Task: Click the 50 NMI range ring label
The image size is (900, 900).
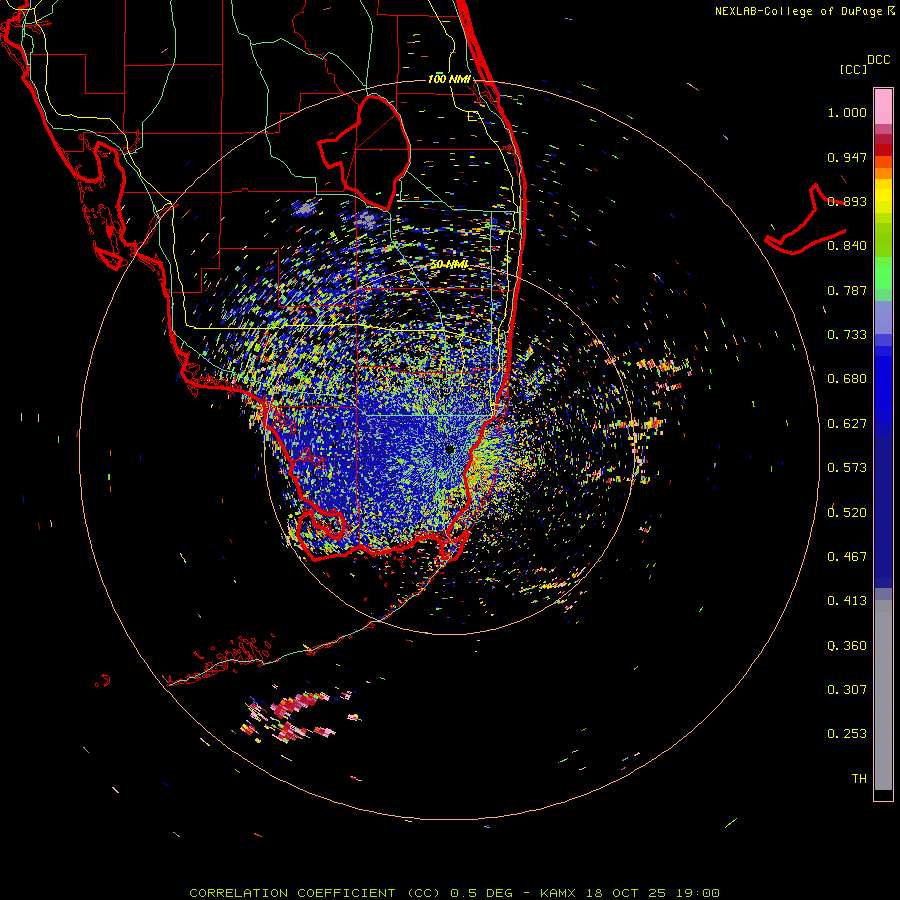Action: pos(449,265)
